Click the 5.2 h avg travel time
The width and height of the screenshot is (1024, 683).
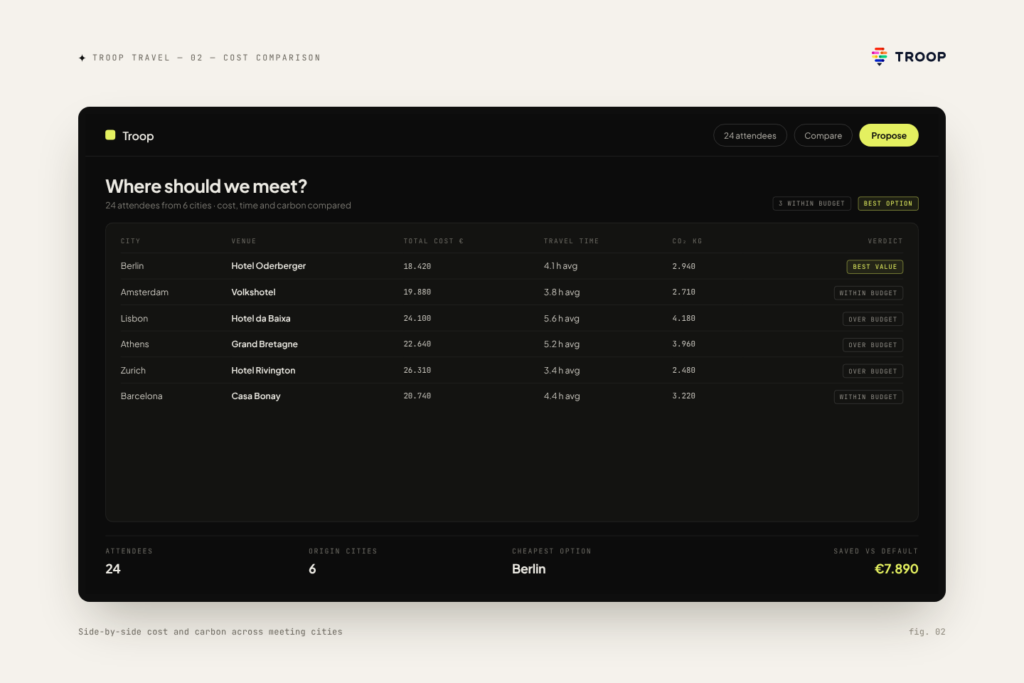click(562, 344)
